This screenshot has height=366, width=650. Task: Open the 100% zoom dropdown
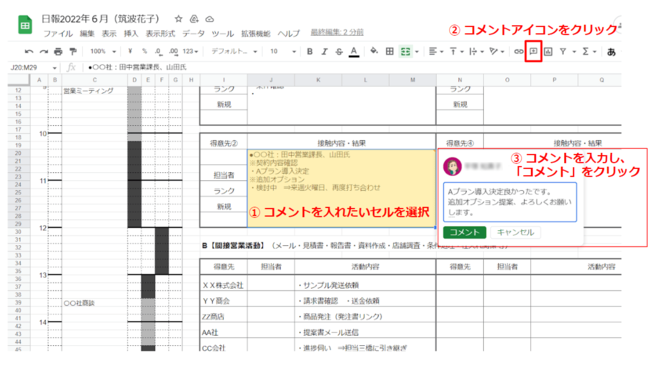point(103,51)
